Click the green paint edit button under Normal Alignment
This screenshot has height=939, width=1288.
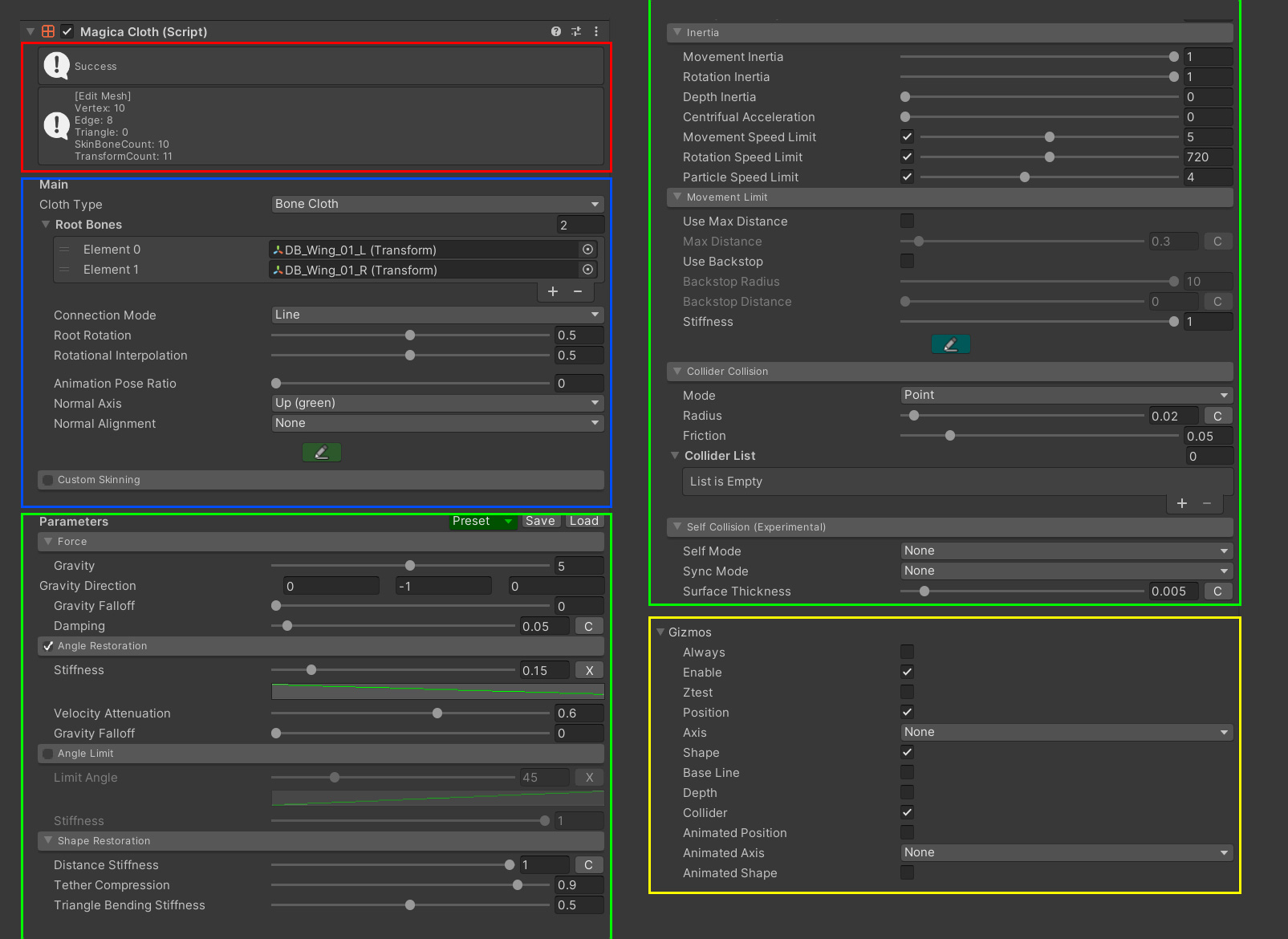(x=322, y=453)
